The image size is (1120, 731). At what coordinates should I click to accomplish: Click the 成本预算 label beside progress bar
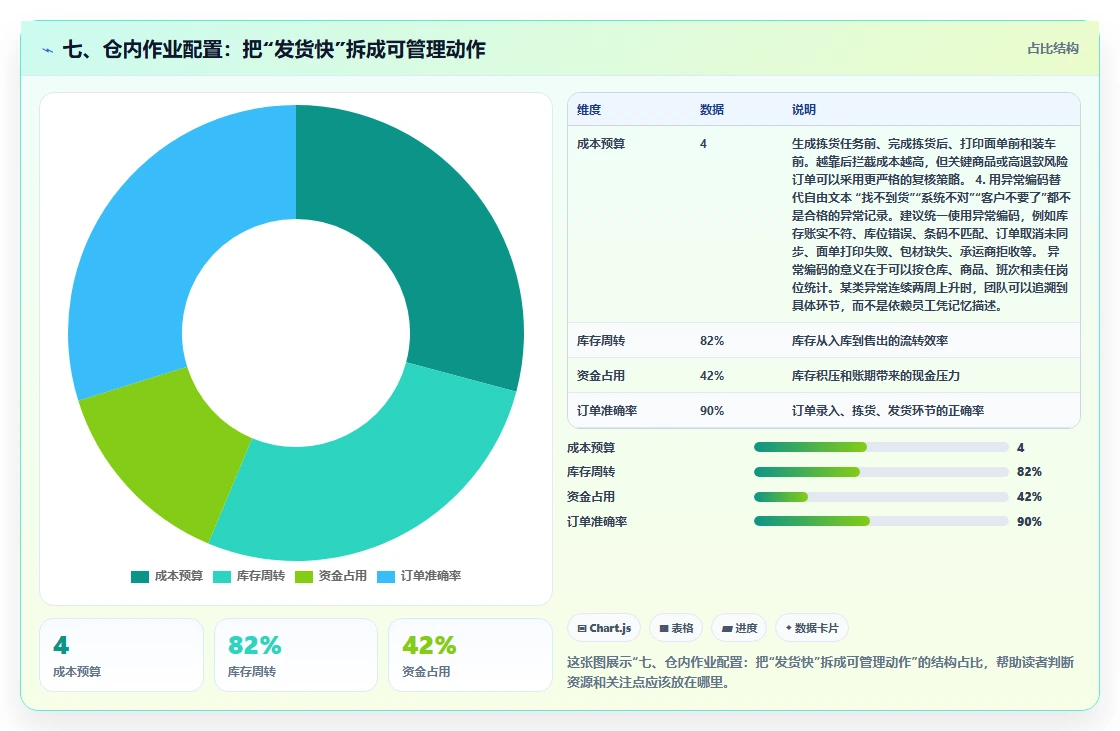[x=591, y=447]
